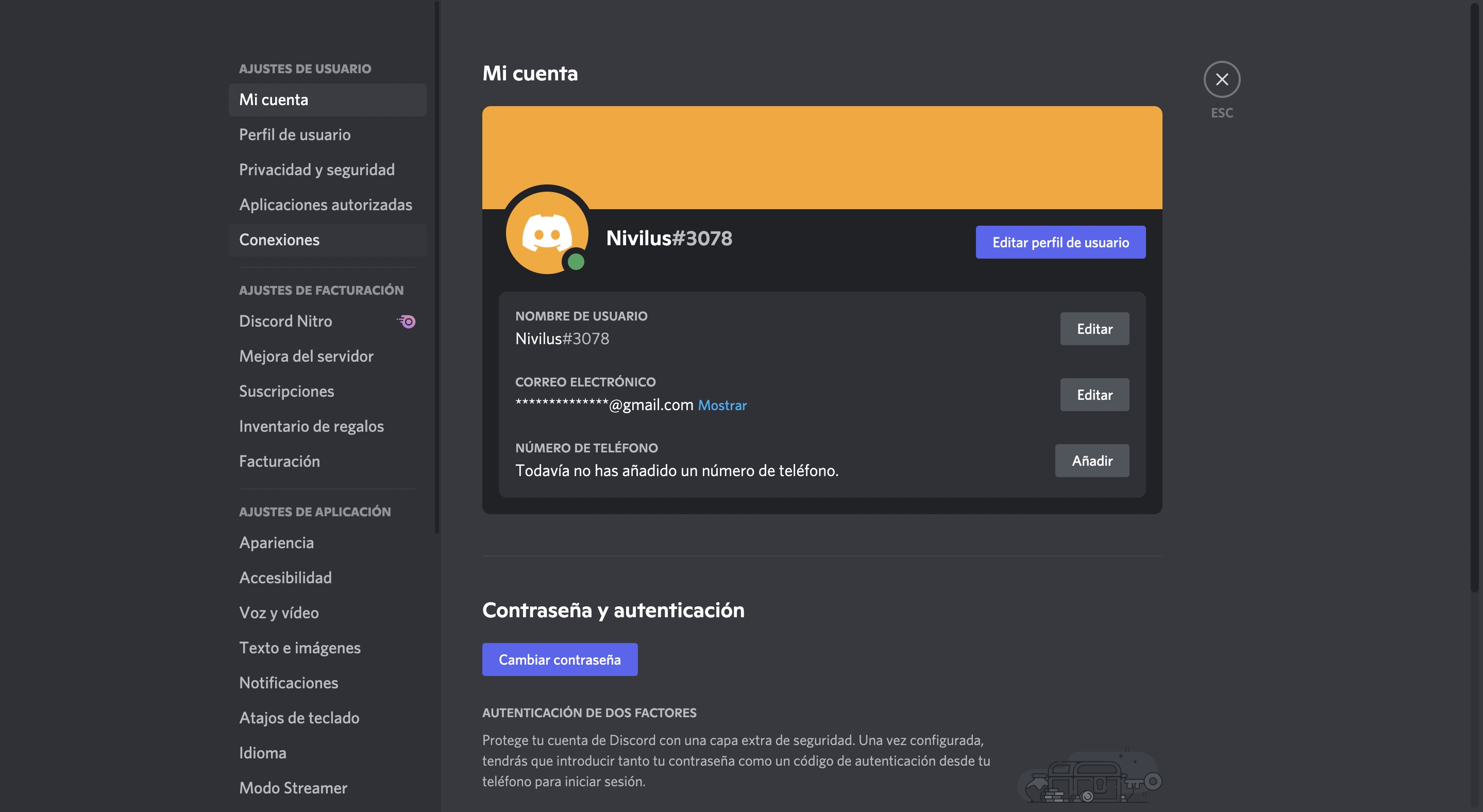Go to Privacidad y seguridad
This screenshot has height=812, width=1483.
click(x=316, y=170)
